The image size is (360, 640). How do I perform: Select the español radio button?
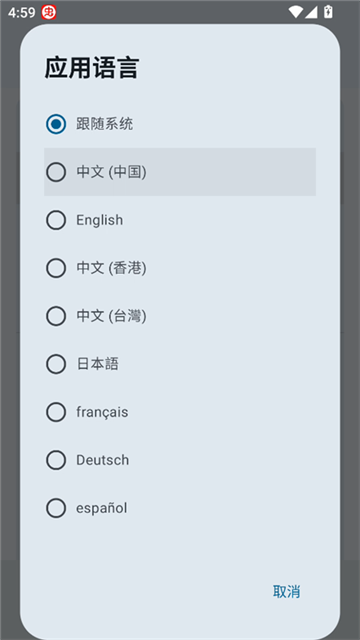click(56, 508)
